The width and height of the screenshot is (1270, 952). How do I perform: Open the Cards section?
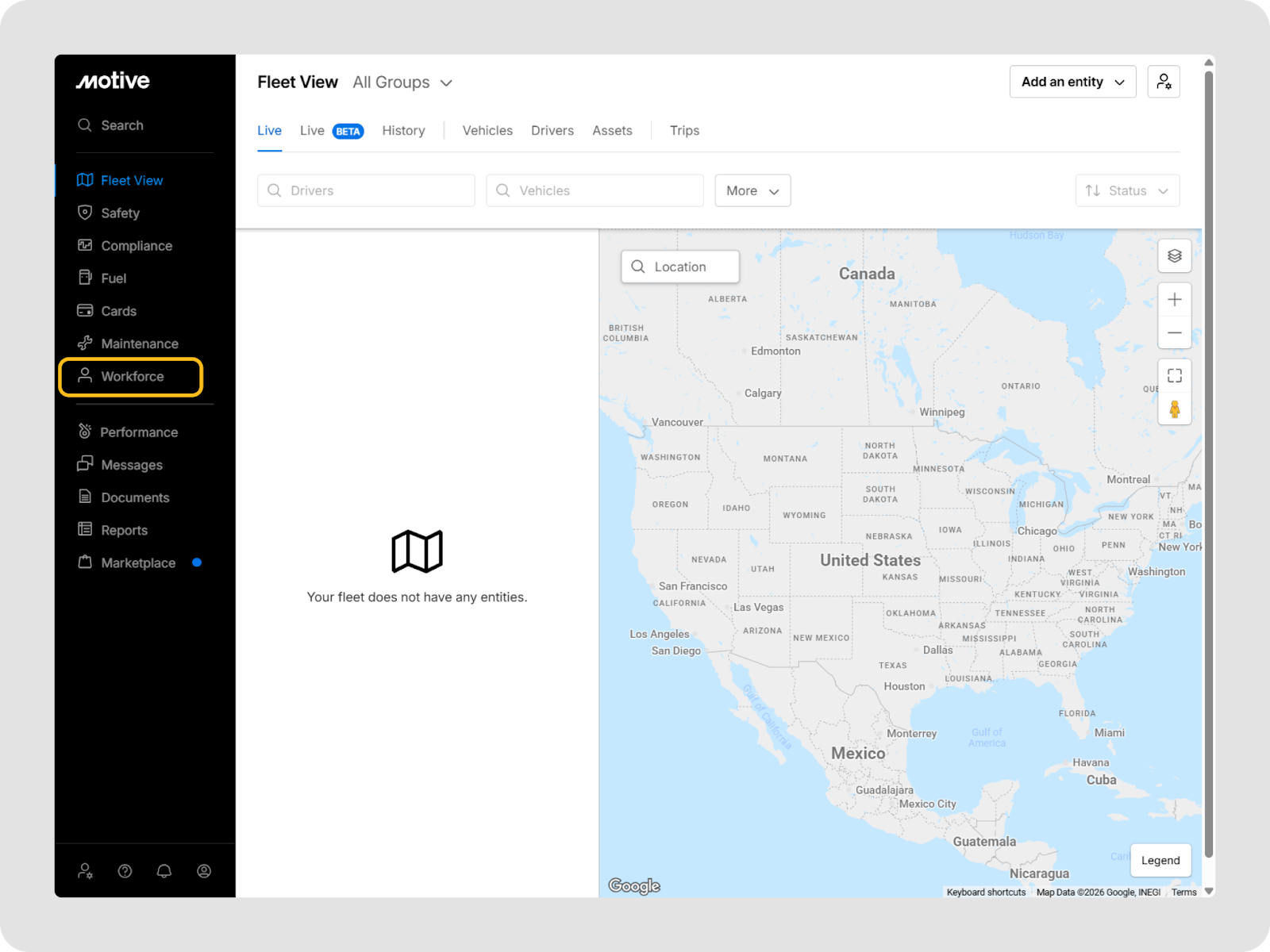click(x=107, y=311)
